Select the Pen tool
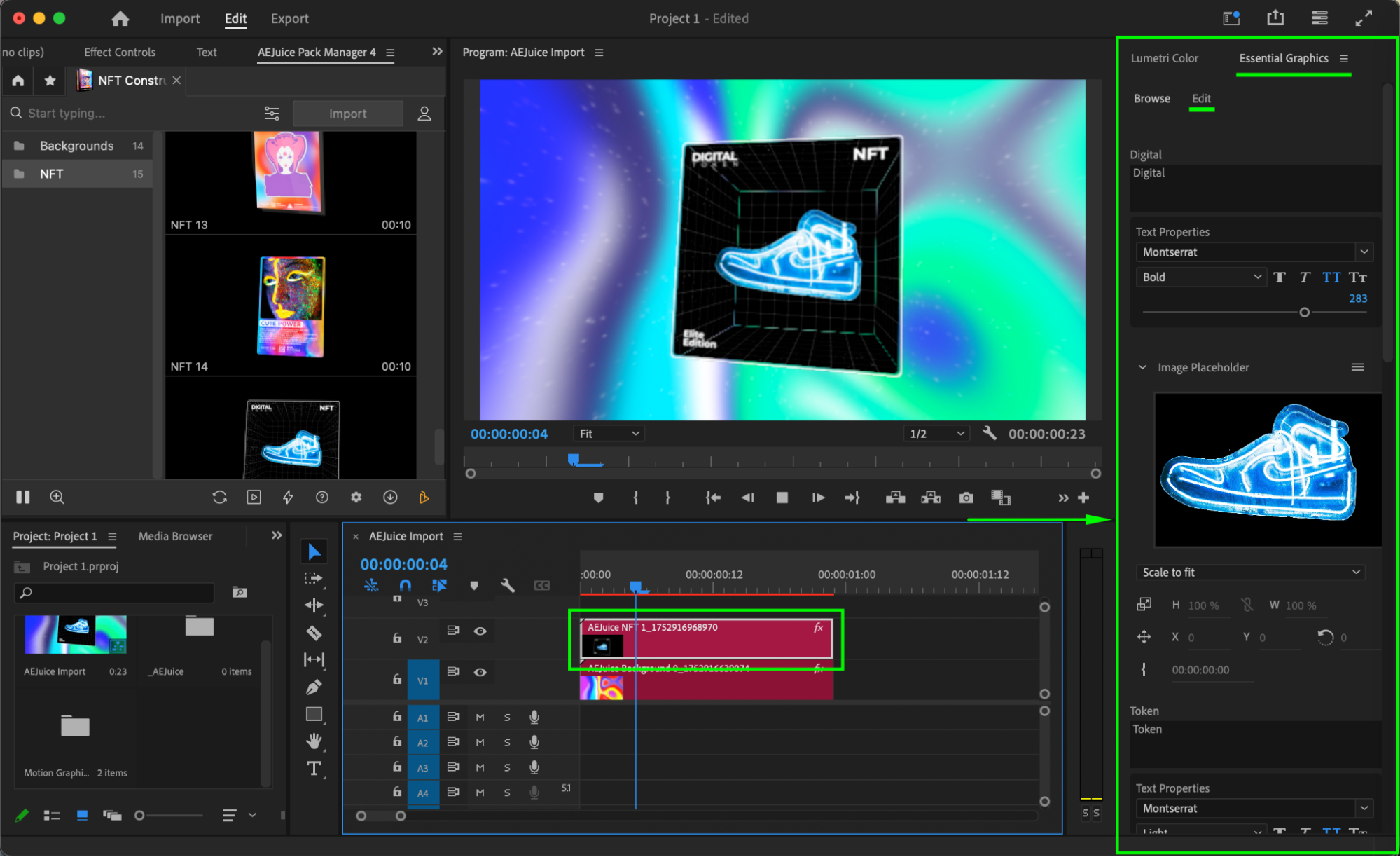This screenshot has height=857, width=1400. (314, 687)
